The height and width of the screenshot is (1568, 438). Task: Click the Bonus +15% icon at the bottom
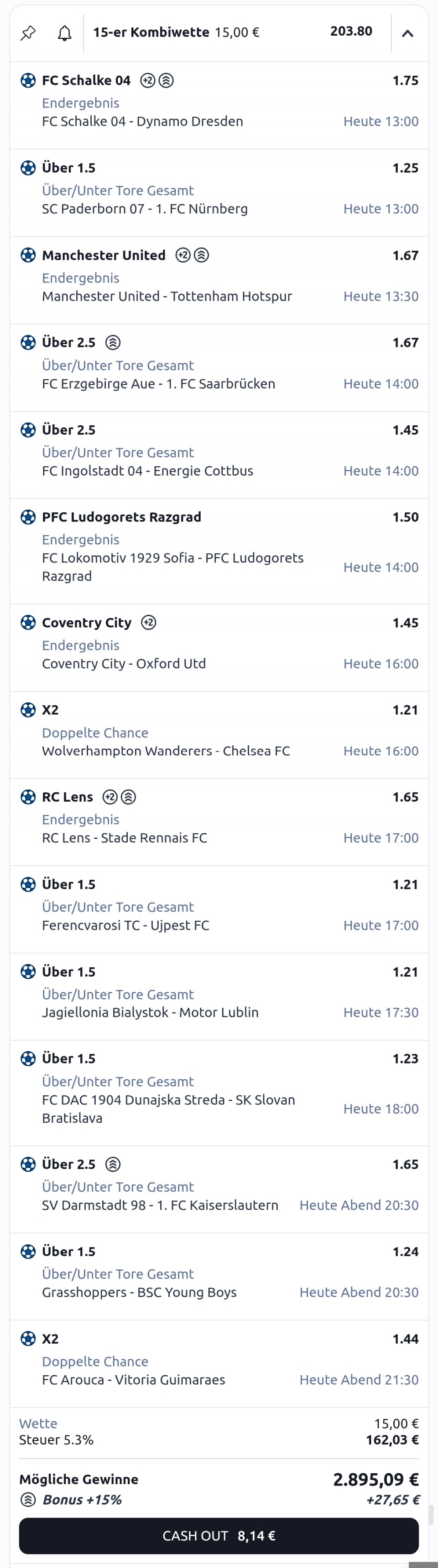pyautogui.click(x=28, y=1499)
